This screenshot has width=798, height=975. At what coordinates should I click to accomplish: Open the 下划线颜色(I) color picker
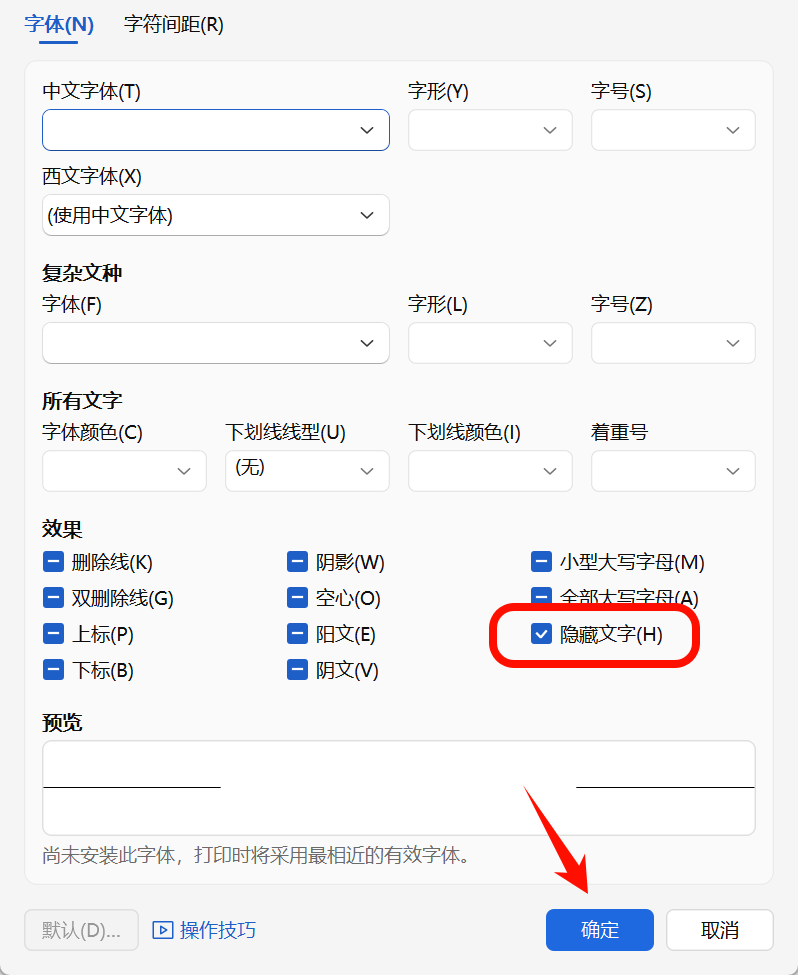[490, 471]
